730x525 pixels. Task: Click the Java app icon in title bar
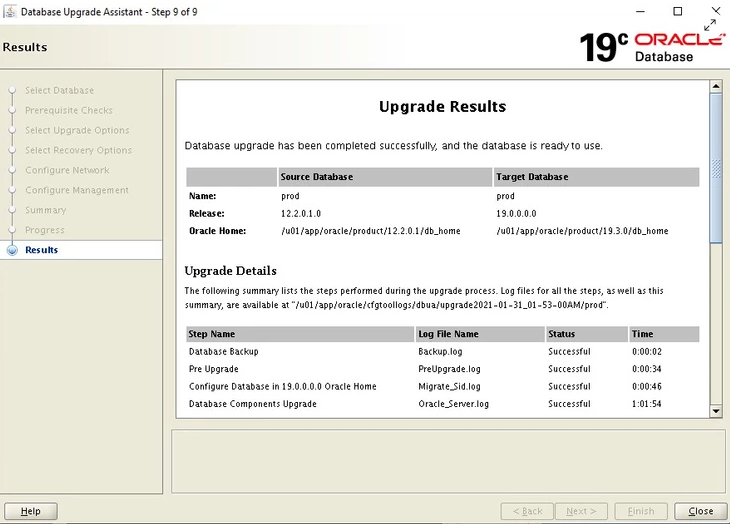tap(10, 12)
